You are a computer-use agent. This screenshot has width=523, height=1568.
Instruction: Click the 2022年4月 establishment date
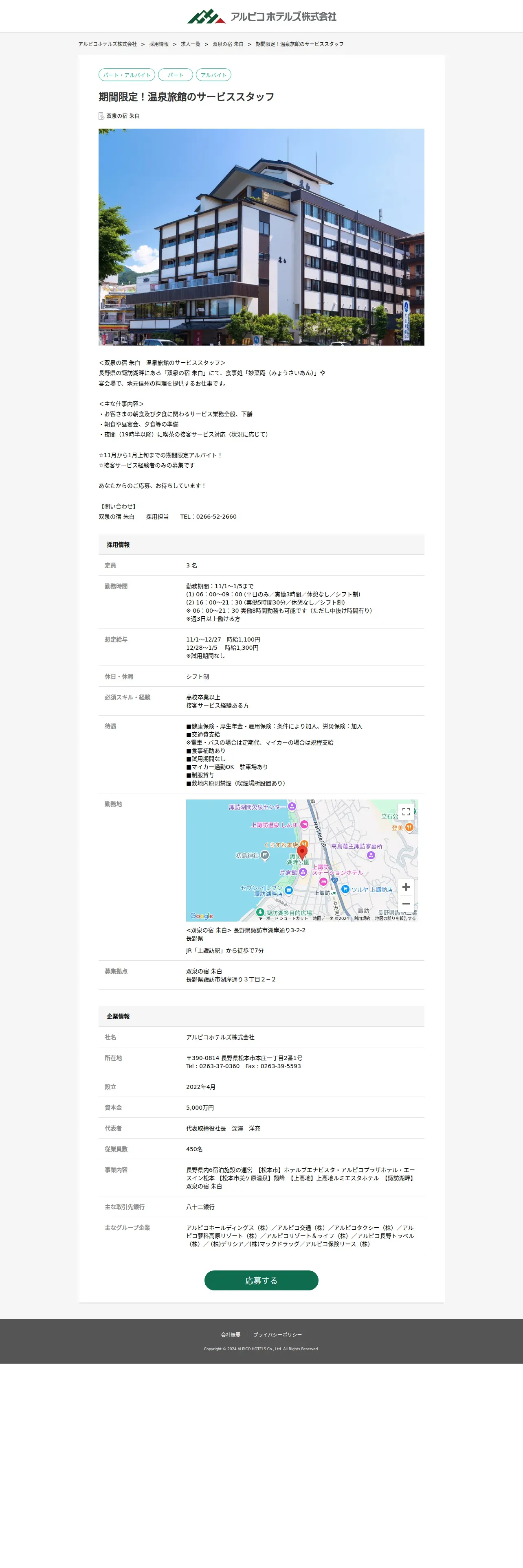(200, 1087)
